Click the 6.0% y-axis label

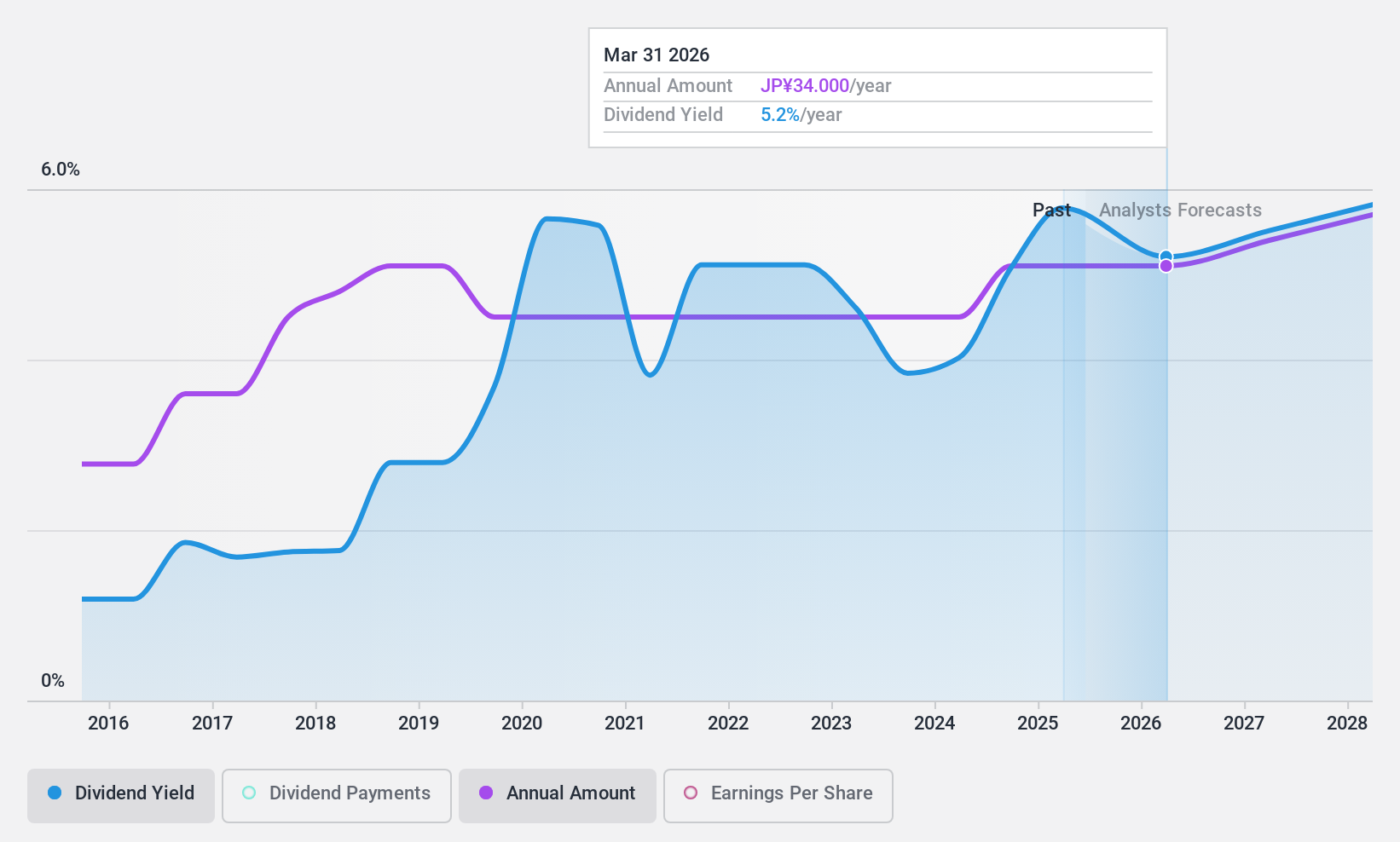click(x=61, y=170)
